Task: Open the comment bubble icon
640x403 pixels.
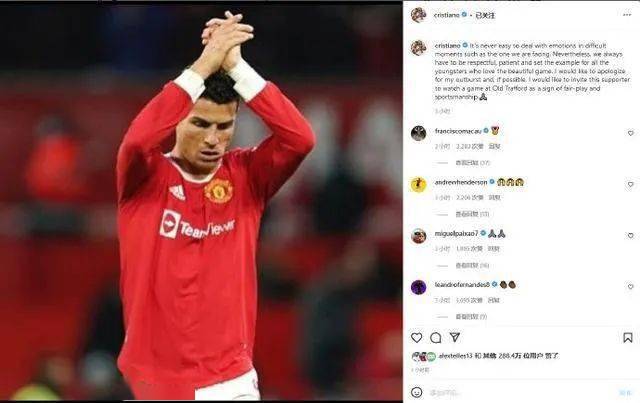Action: click(436, 338)
